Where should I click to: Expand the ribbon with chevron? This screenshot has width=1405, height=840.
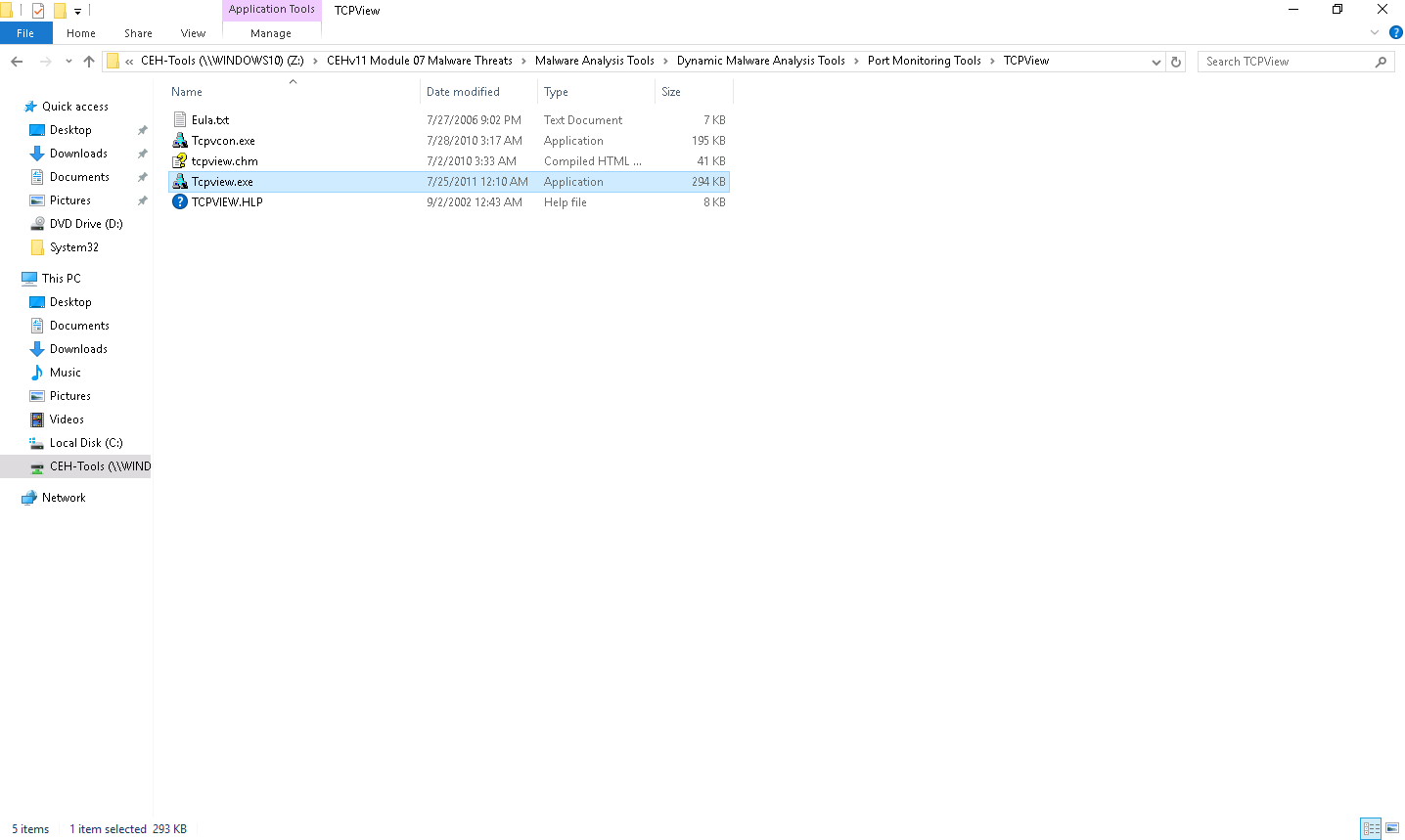tap(1375, 32)
